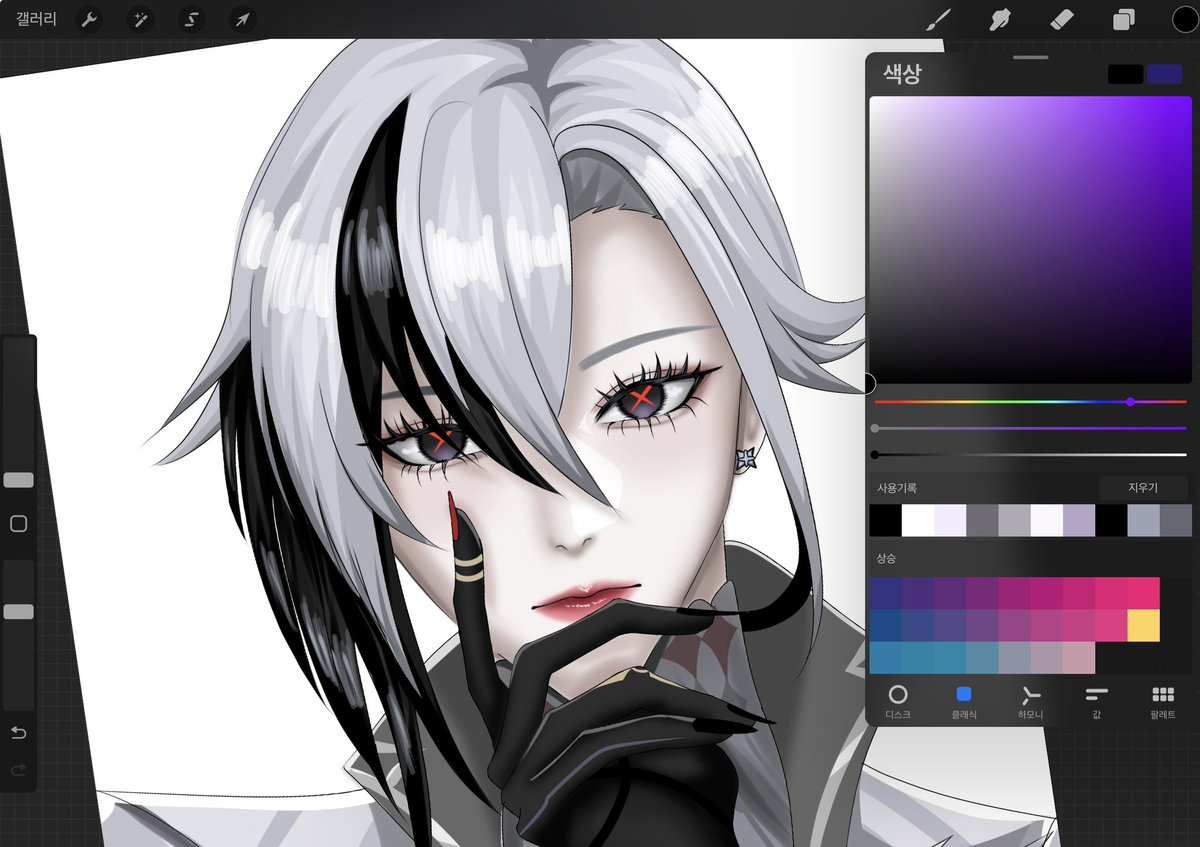Open the 팔레트 palettes tab
1200x847 pixels.
coord(1162,702)
